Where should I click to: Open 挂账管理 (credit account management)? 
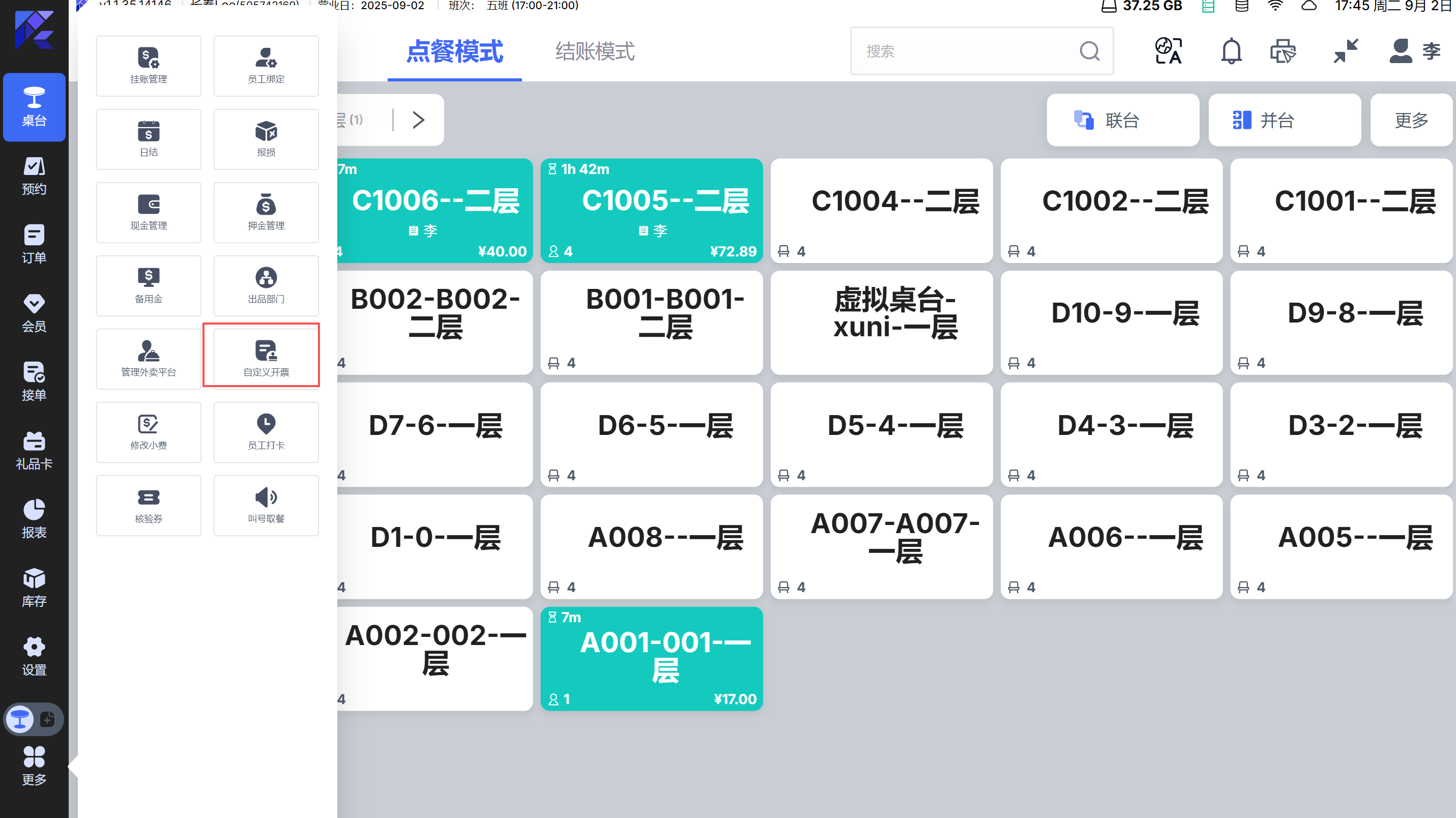148,66
